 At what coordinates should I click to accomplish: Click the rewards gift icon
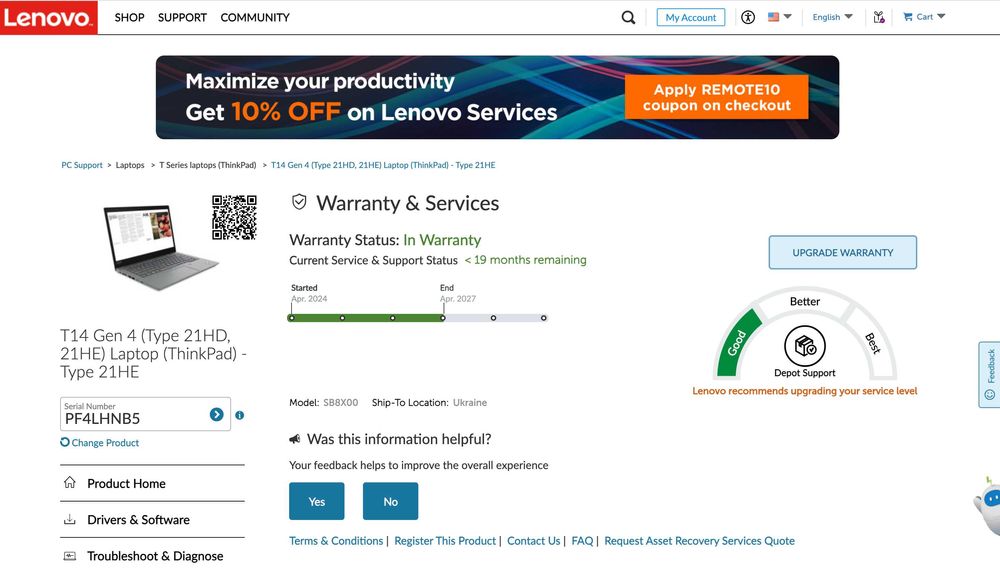(879, 17)
